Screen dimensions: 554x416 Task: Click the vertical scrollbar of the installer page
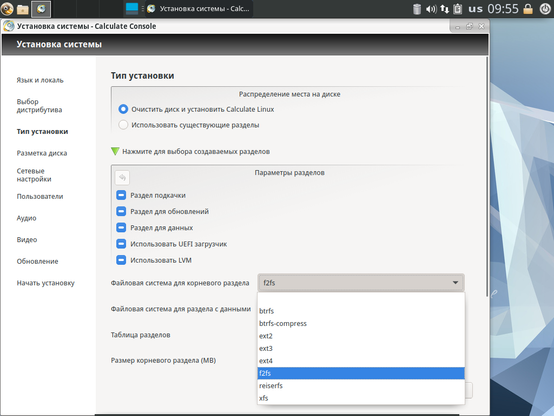click(487, 177)
